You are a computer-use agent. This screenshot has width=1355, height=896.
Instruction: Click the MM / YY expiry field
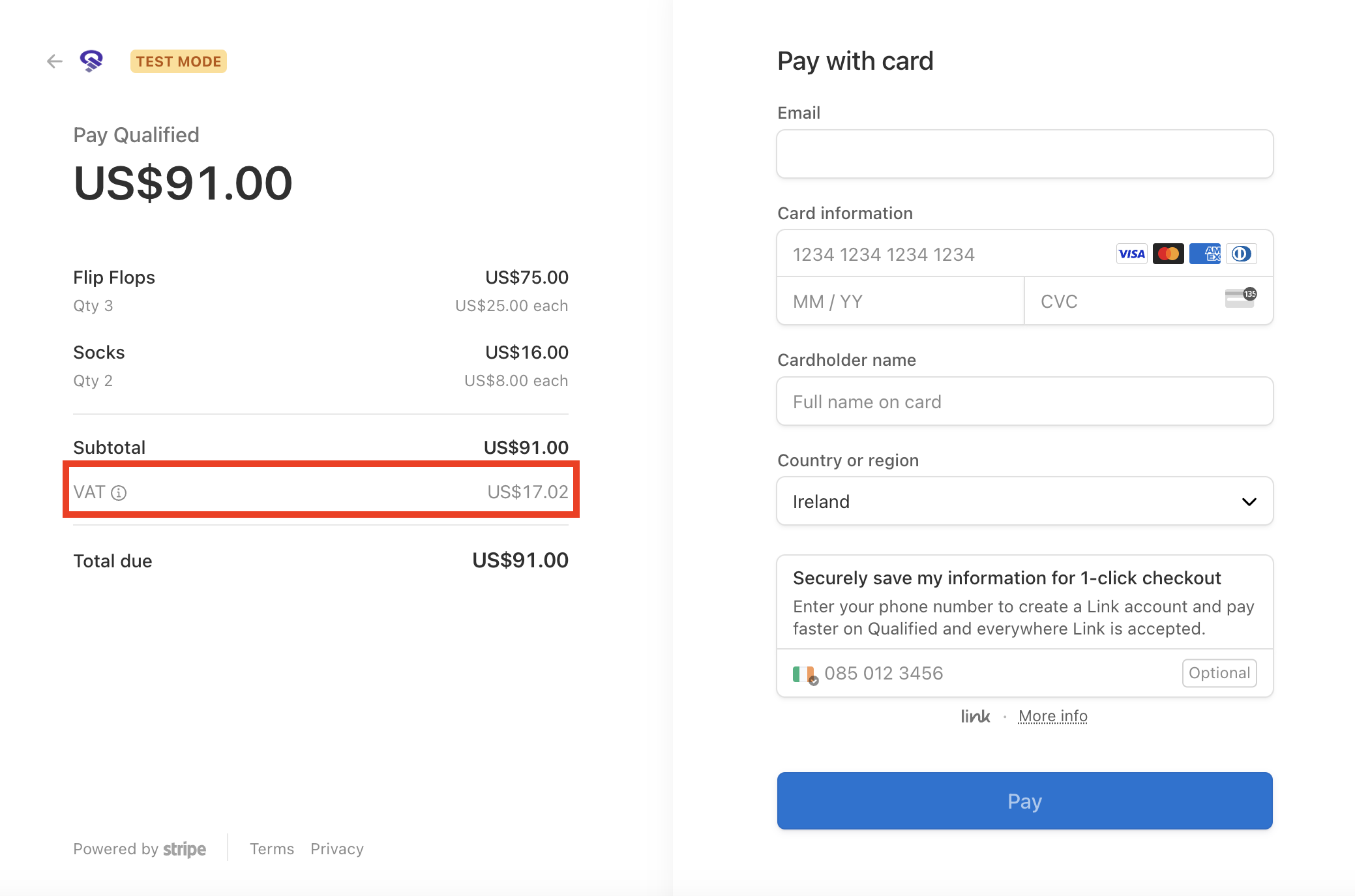901,301
